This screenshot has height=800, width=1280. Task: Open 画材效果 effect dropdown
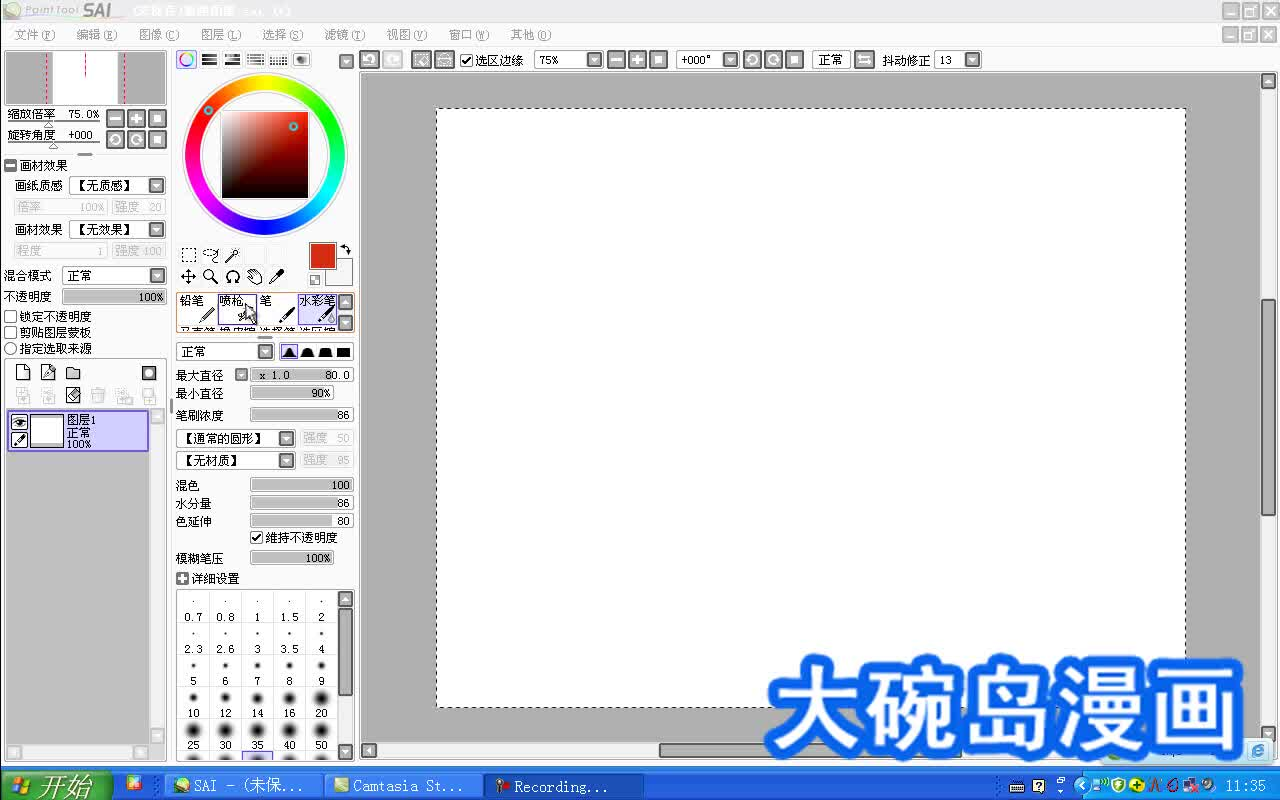(157, 230)
